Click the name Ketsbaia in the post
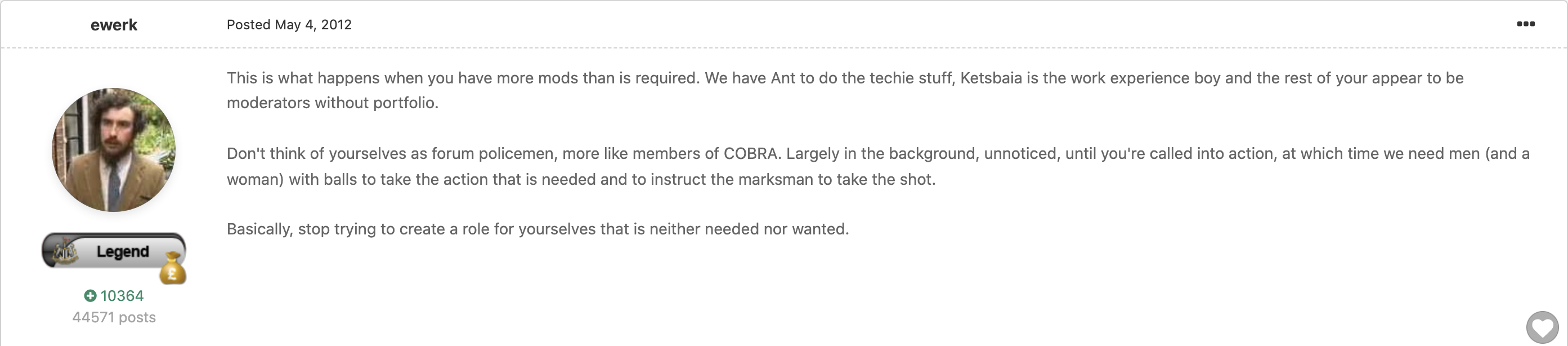Viewport: 1568px width, 346px height. 991,78
